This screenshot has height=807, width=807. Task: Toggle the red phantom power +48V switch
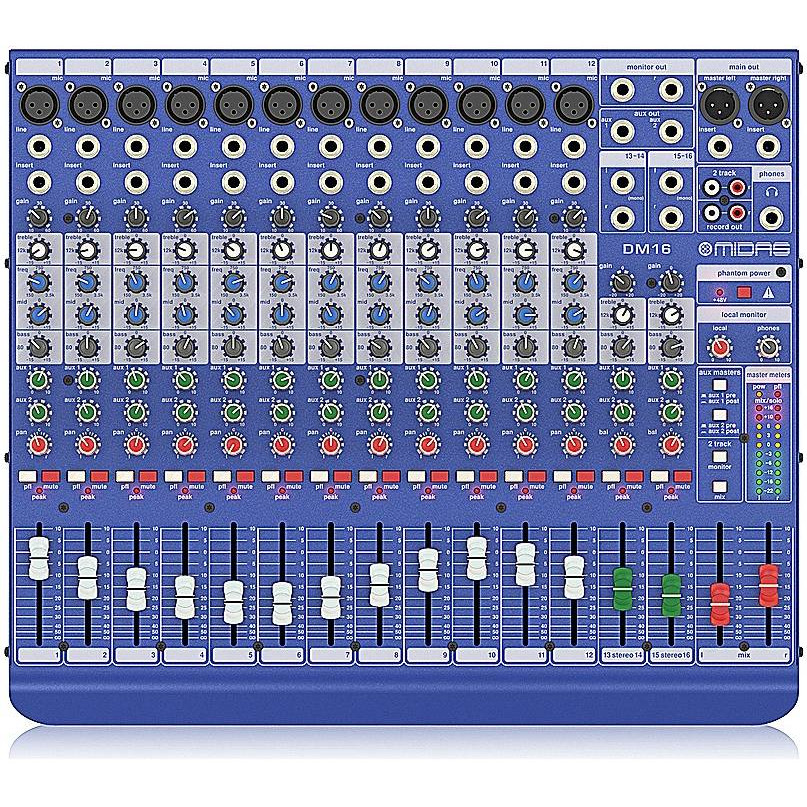744,292
